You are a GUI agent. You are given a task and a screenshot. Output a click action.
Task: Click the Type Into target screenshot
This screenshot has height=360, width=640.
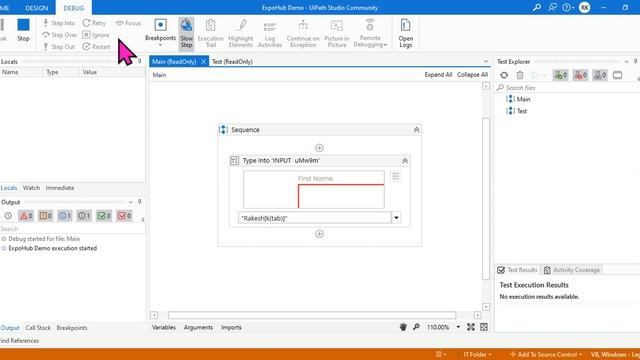(313, 189)
